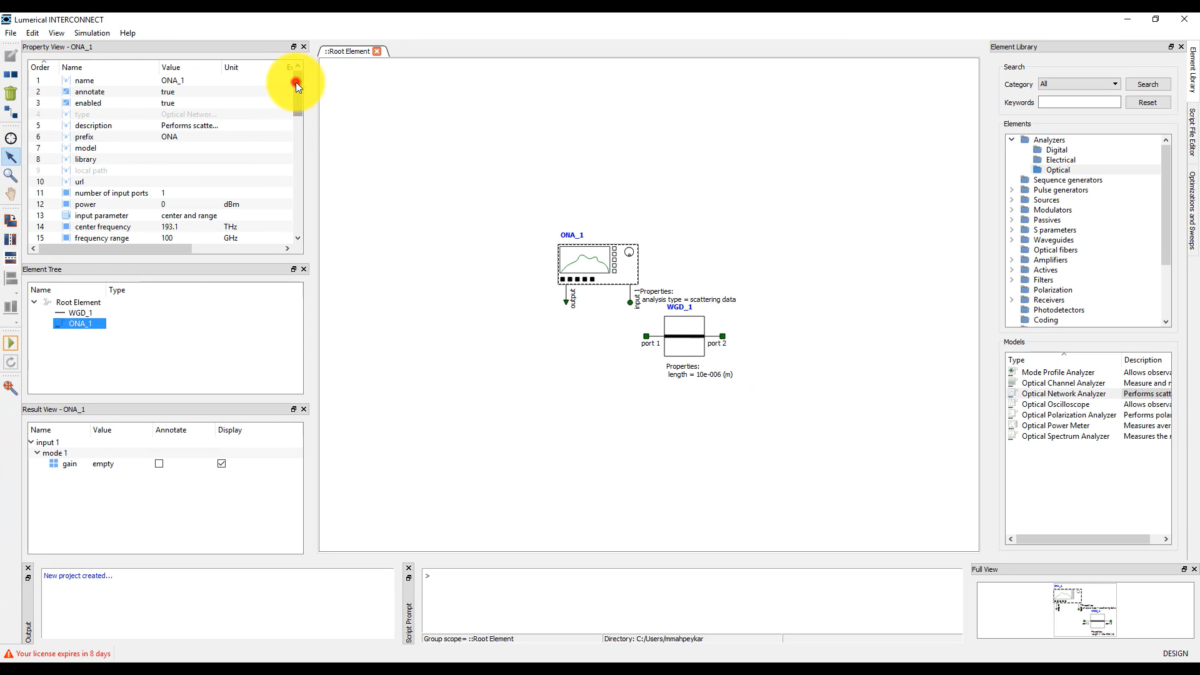
Task: Open the File menu
Action: (10, 33)
